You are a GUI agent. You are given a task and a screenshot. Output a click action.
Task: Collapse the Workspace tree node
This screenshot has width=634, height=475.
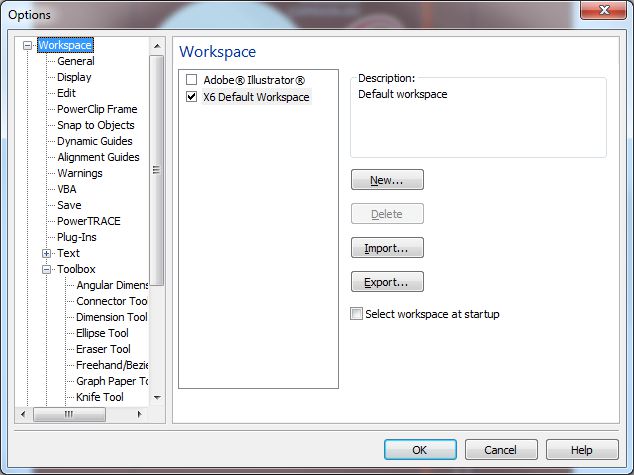[x=27, y=45]
